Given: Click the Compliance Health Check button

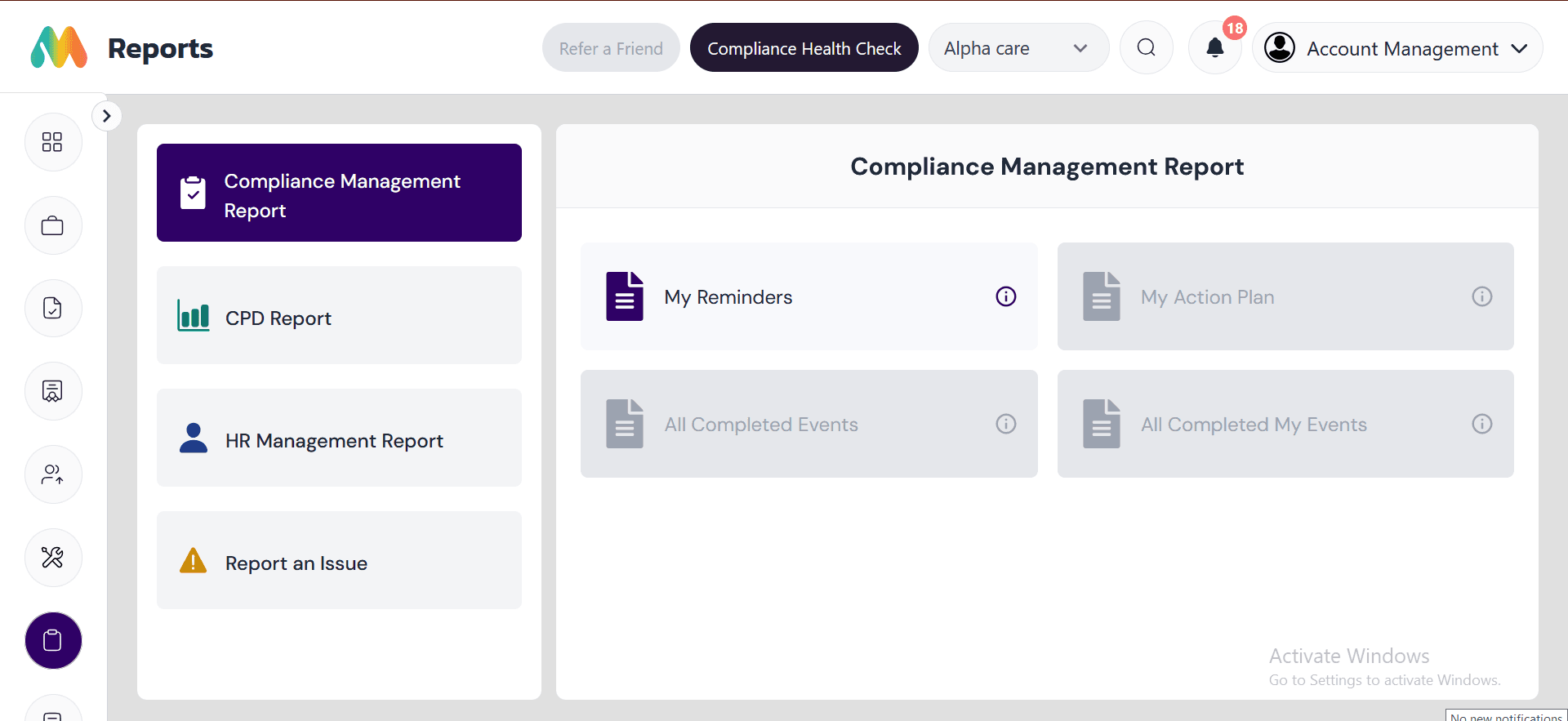Looking at the screenshot, I should click(804, 48).
